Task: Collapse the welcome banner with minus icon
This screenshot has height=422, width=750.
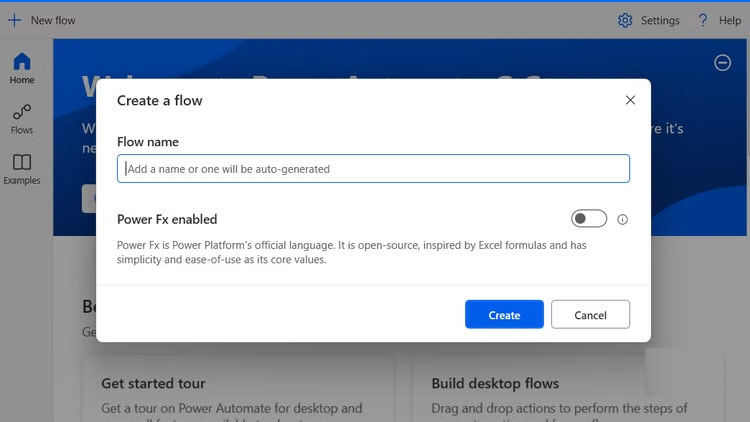Action: pos(722,63)
